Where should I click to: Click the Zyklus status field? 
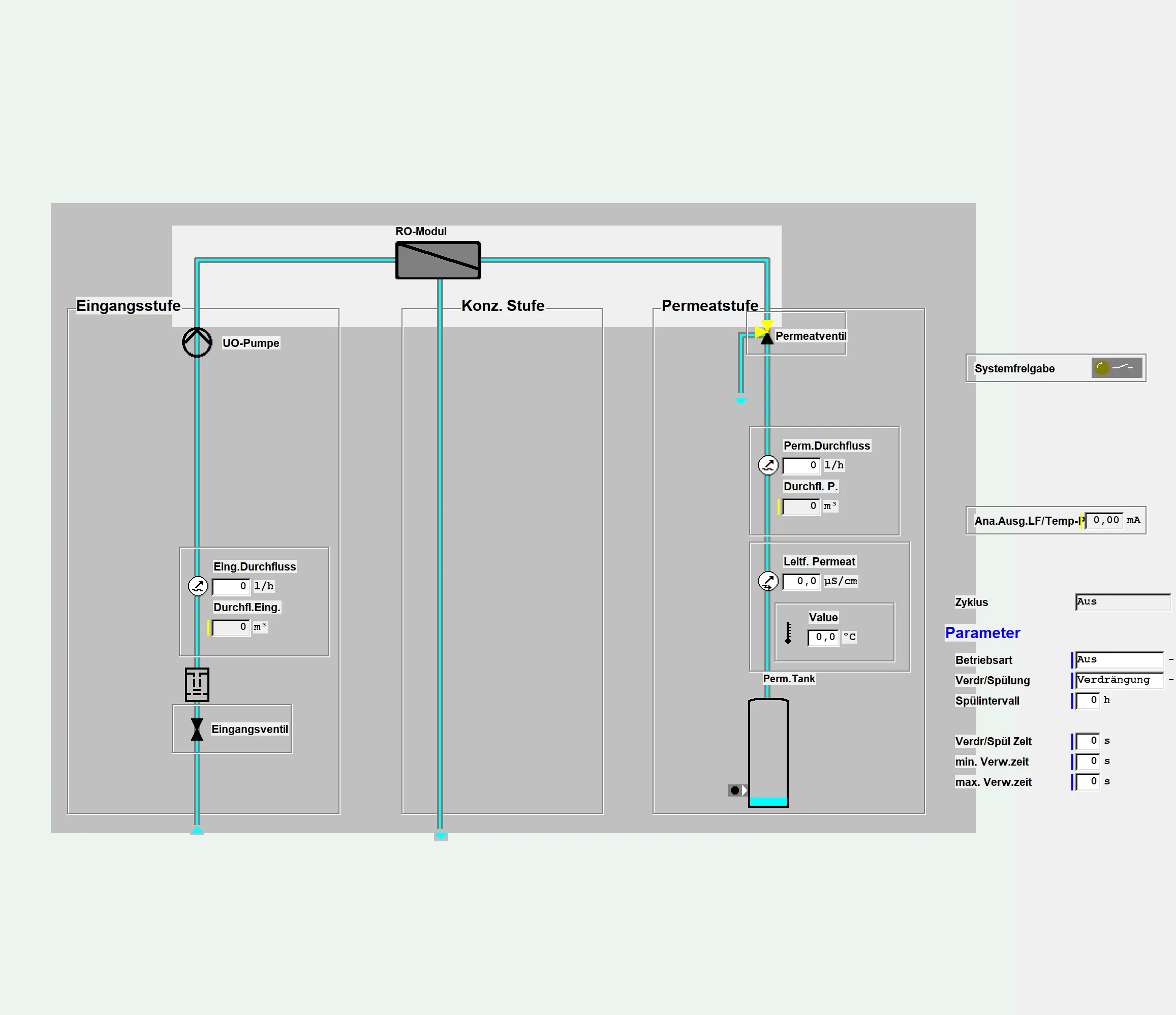1122,602
